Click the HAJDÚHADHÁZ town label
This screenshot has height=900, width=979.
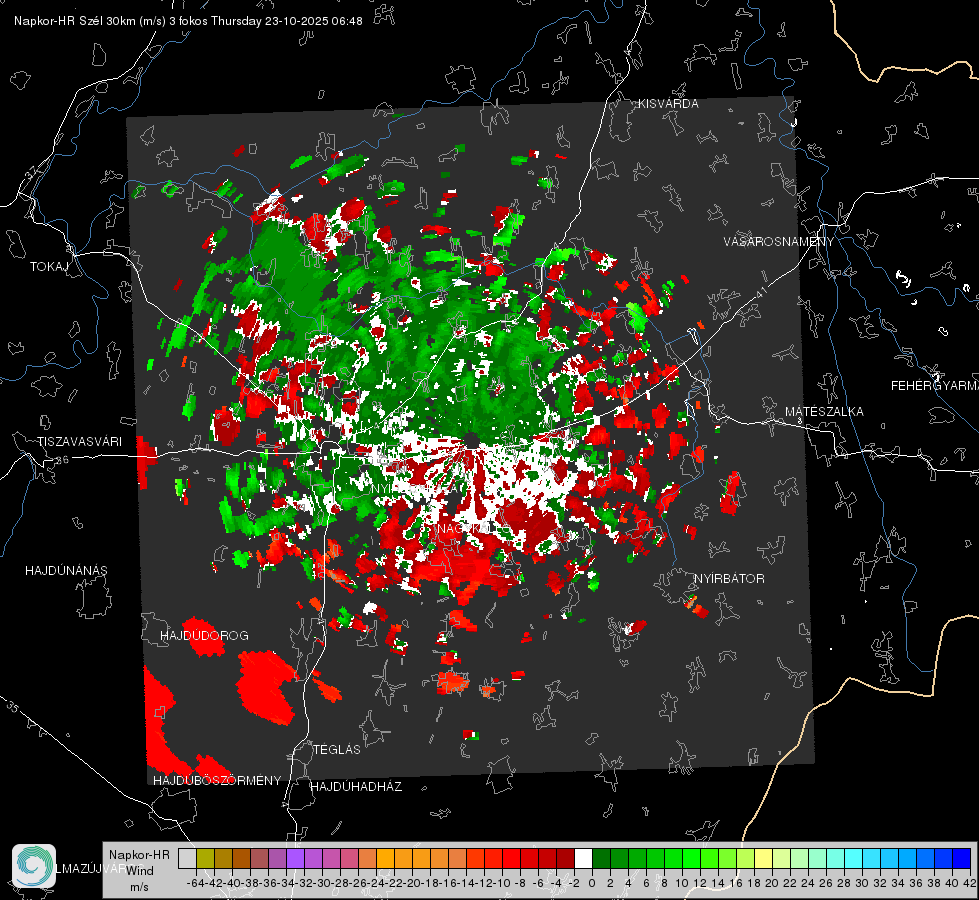click(x=356, y=787)
